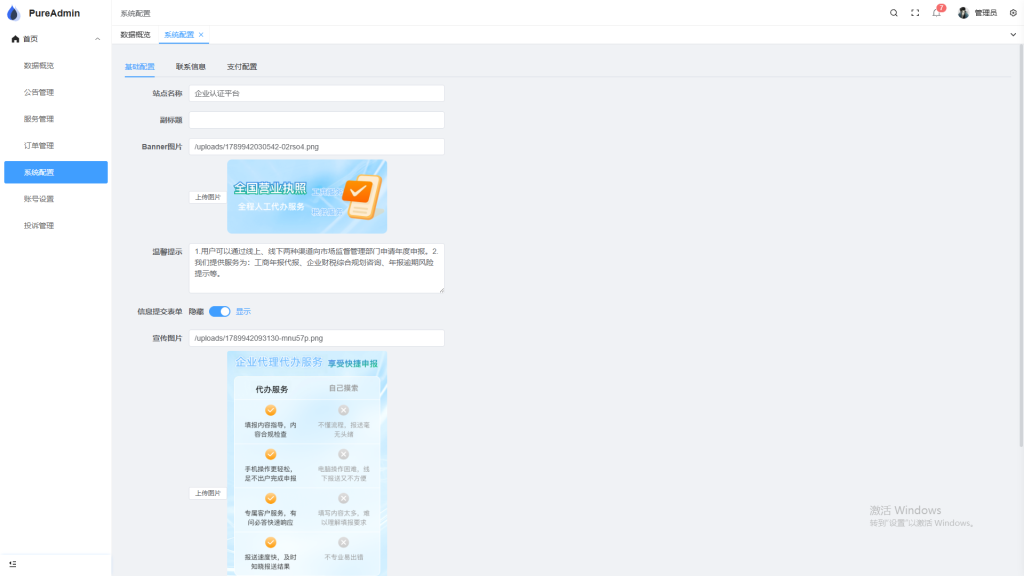Image resolution: width=1024 pixels, height=576 pixels.
Task: Open the 基础配置 settings tab
Action: tap(140, 67)
